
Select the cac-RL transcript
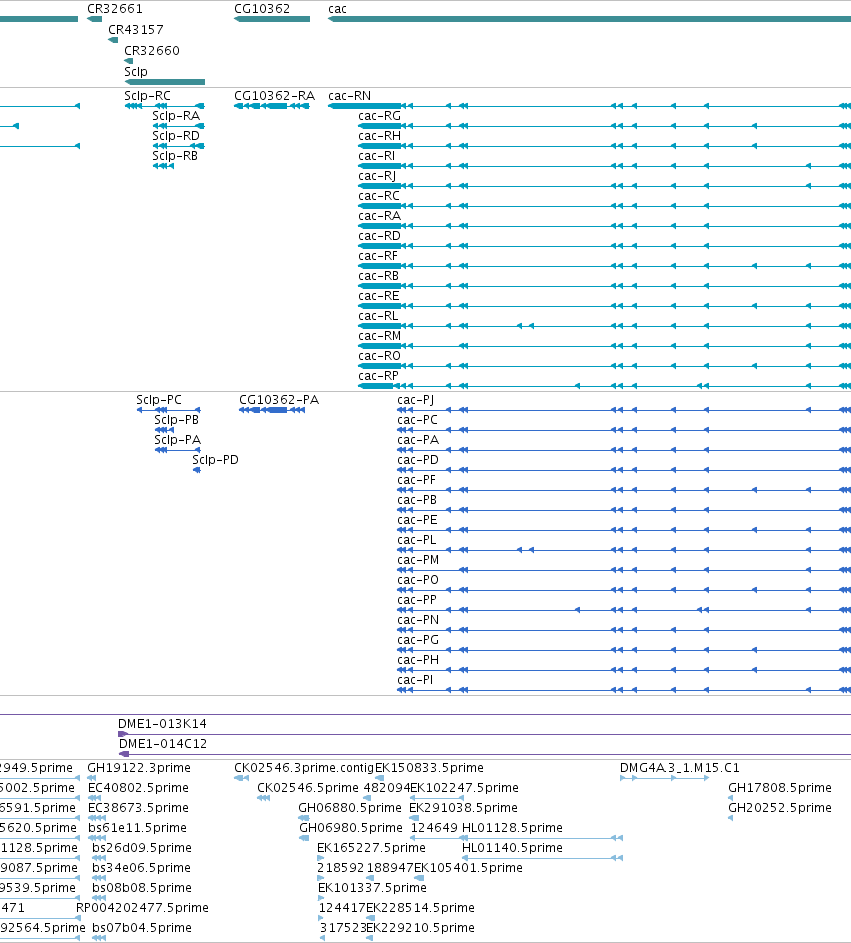click(x=604, y=326)
